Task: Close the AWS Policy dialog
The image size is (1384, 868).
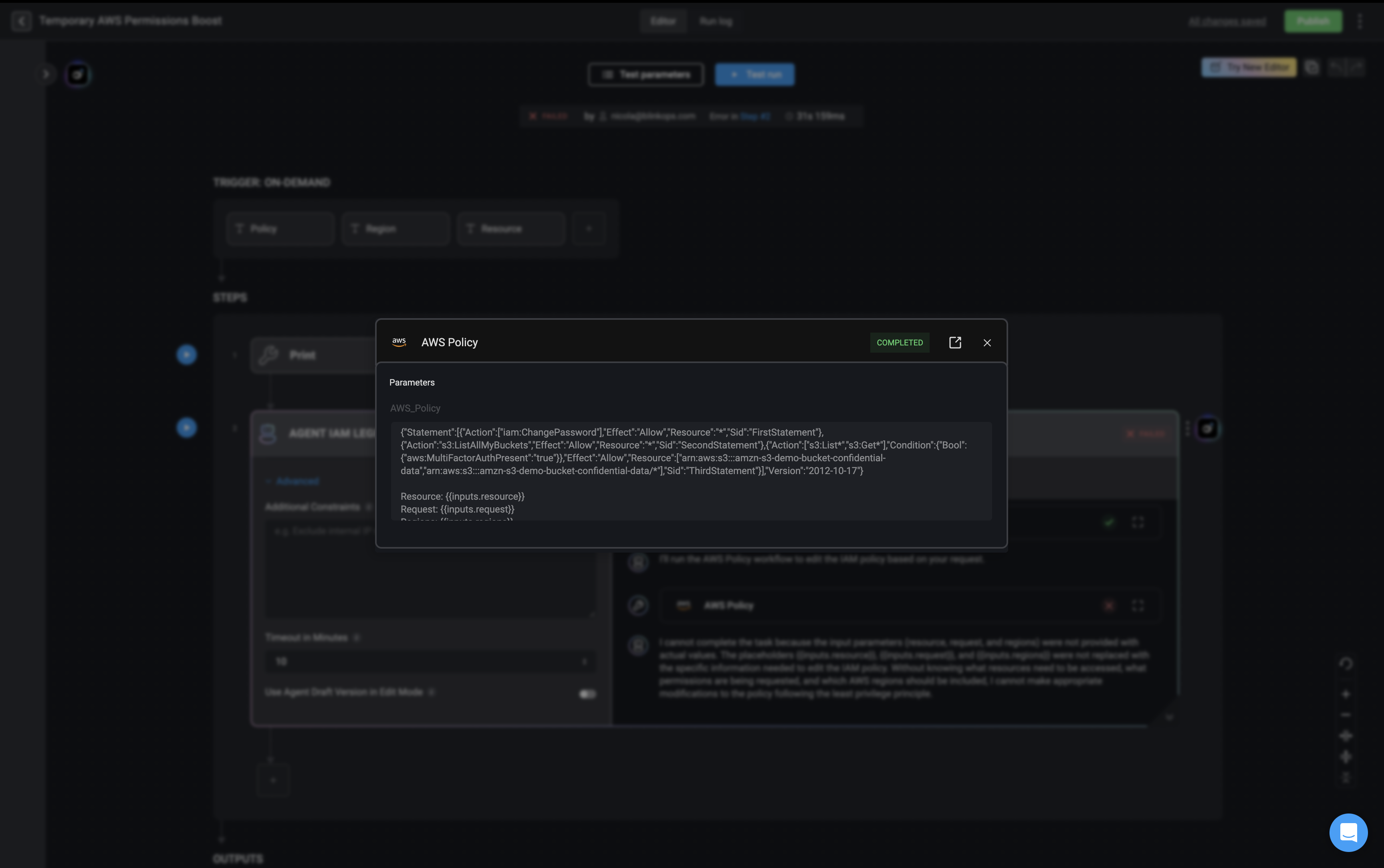Action: click(987, 343)
